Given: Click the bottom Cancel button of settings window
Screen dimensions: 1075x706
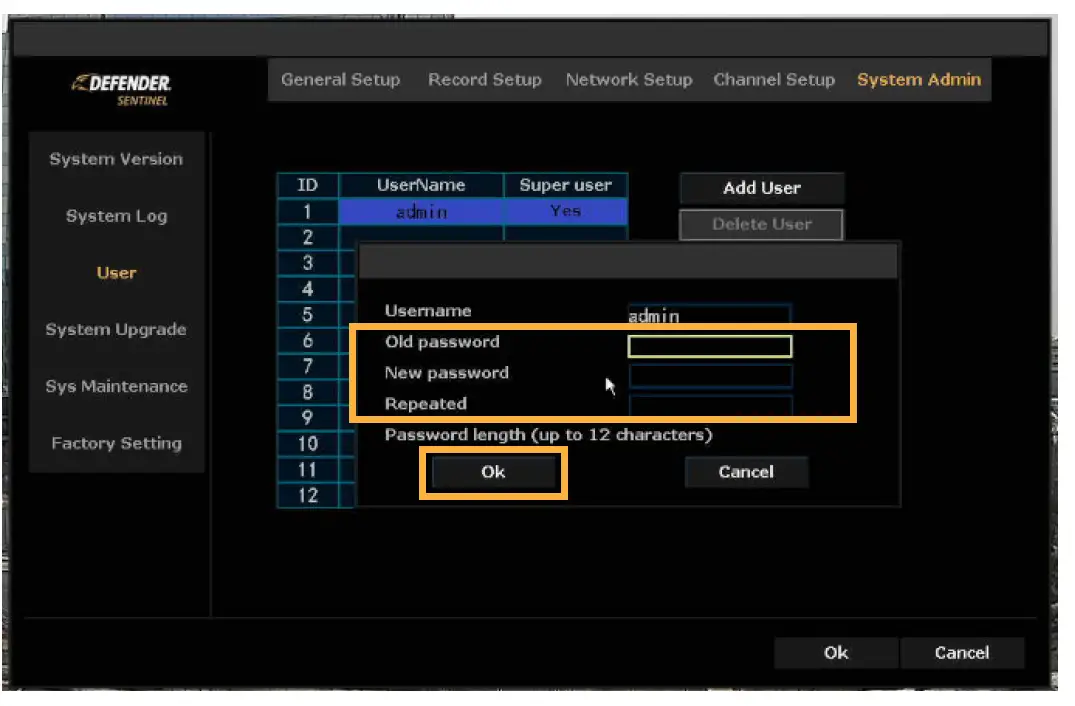Looking at the screenshot, I should click(962, 653).
